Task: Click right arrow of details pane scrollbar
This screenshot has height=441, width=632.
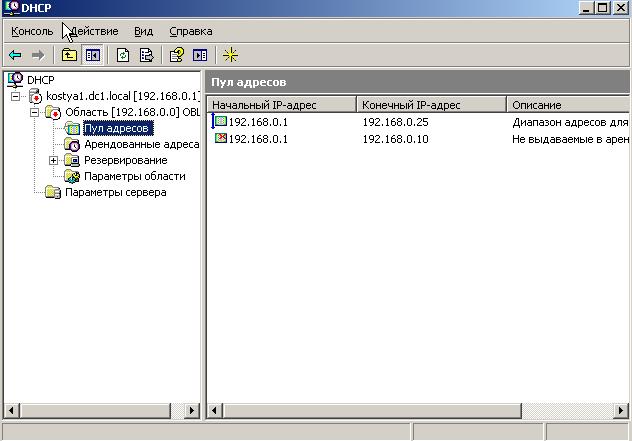Action: tap(621, 411)
